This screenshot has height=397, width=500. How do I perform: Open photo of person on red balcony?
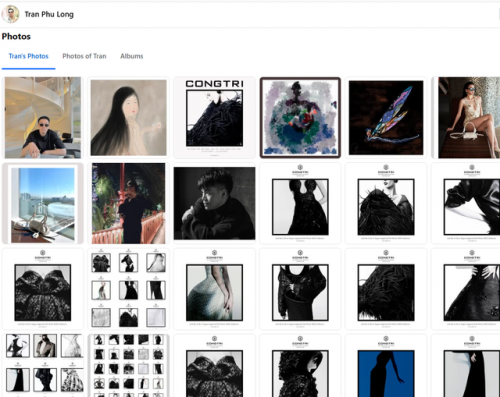click(x=129, y=203)
